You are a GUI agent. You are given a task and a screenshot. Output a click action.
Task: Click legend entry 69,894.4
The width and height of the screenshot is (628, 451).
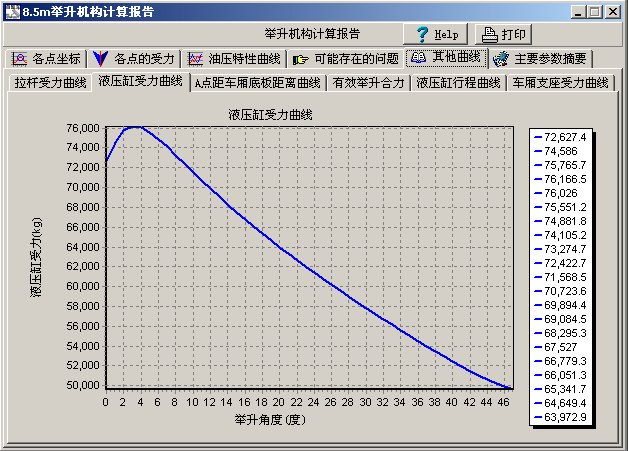point(560,306)
